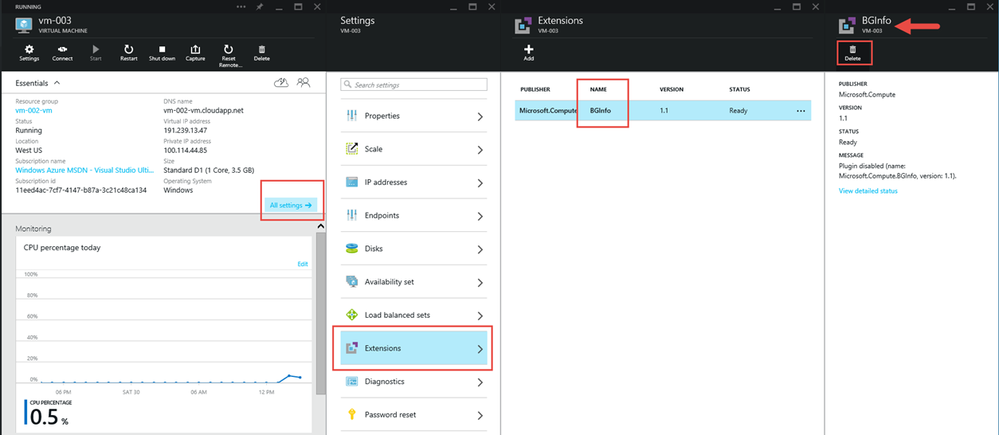Capture the VM image
This screenshot has width=999, height=435.
[195, 49]
